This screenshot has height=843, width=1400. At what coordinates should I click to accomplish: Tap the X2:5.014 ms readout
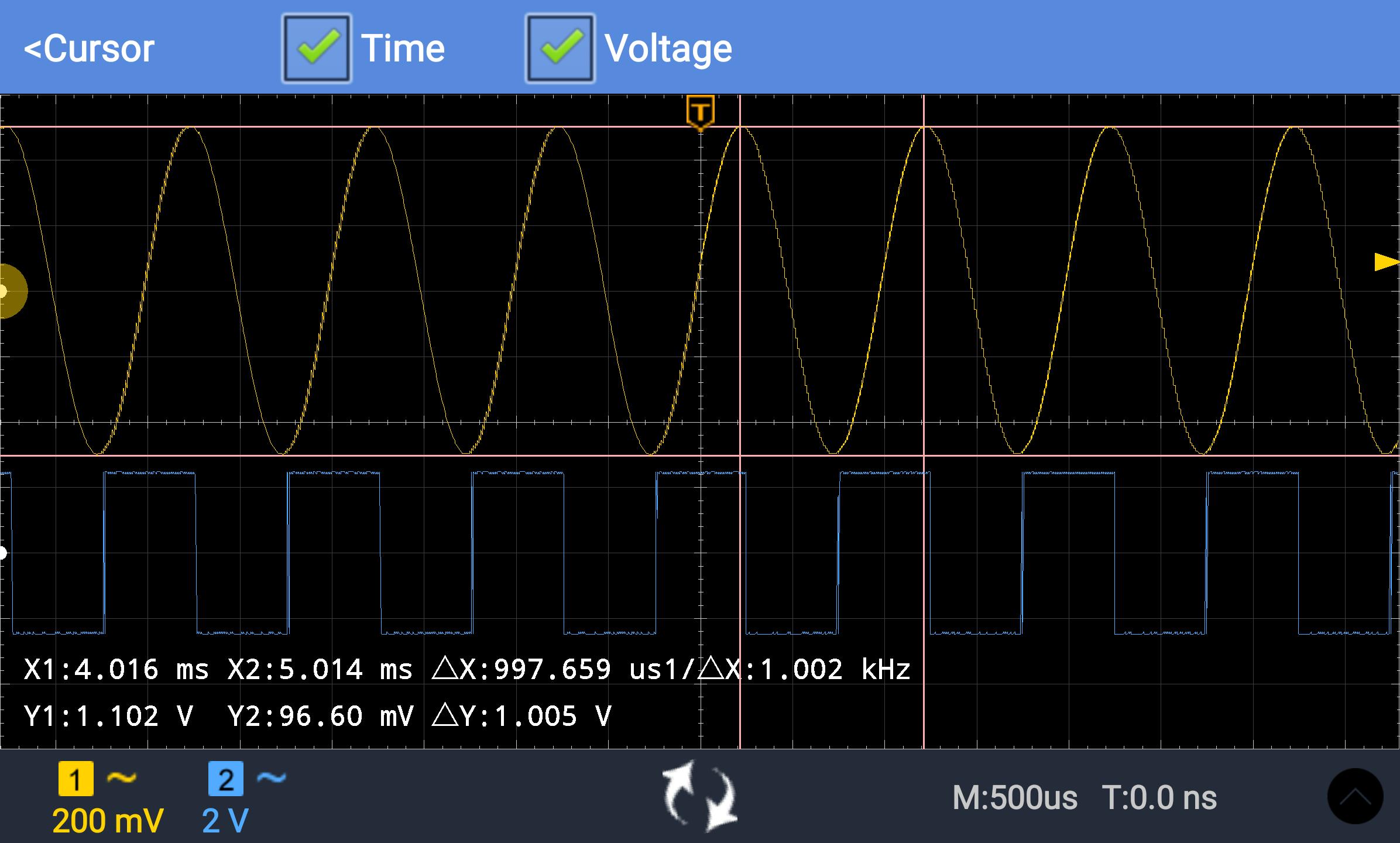tap(320, 669)
